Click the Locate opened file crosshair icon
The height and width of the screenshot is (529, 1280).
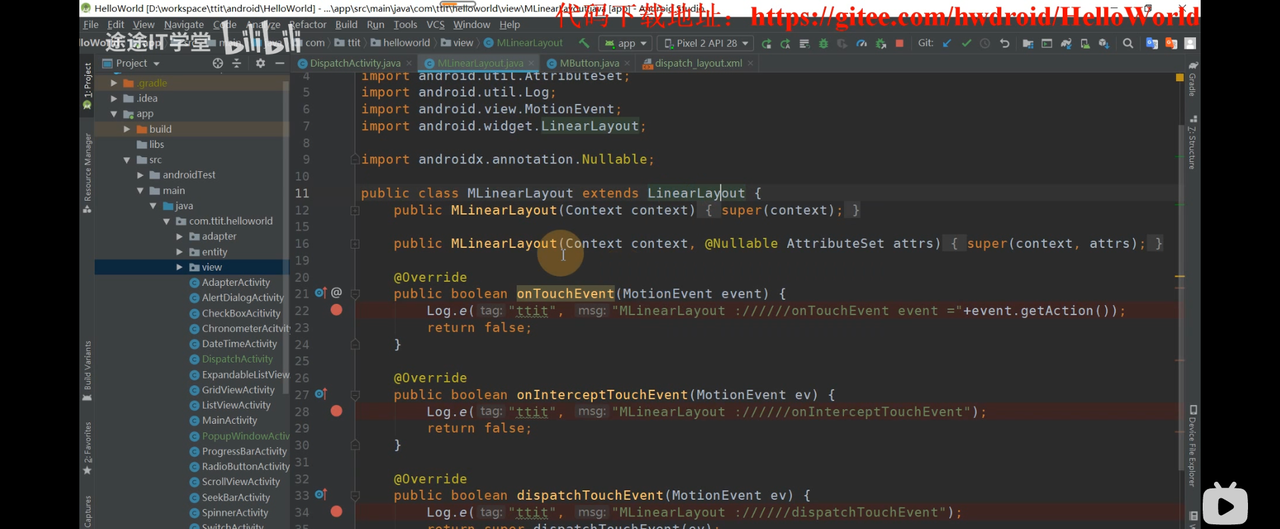pos(218,63)
